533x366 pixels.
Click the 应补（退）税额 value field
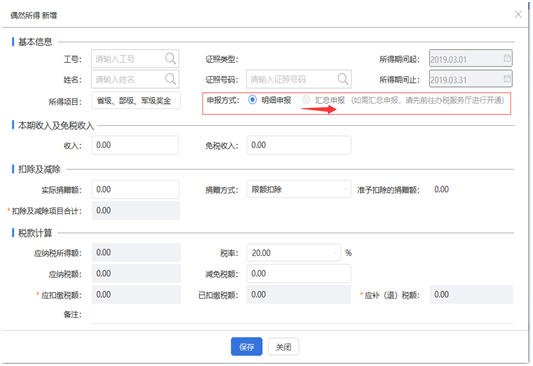tap(471, 295)
